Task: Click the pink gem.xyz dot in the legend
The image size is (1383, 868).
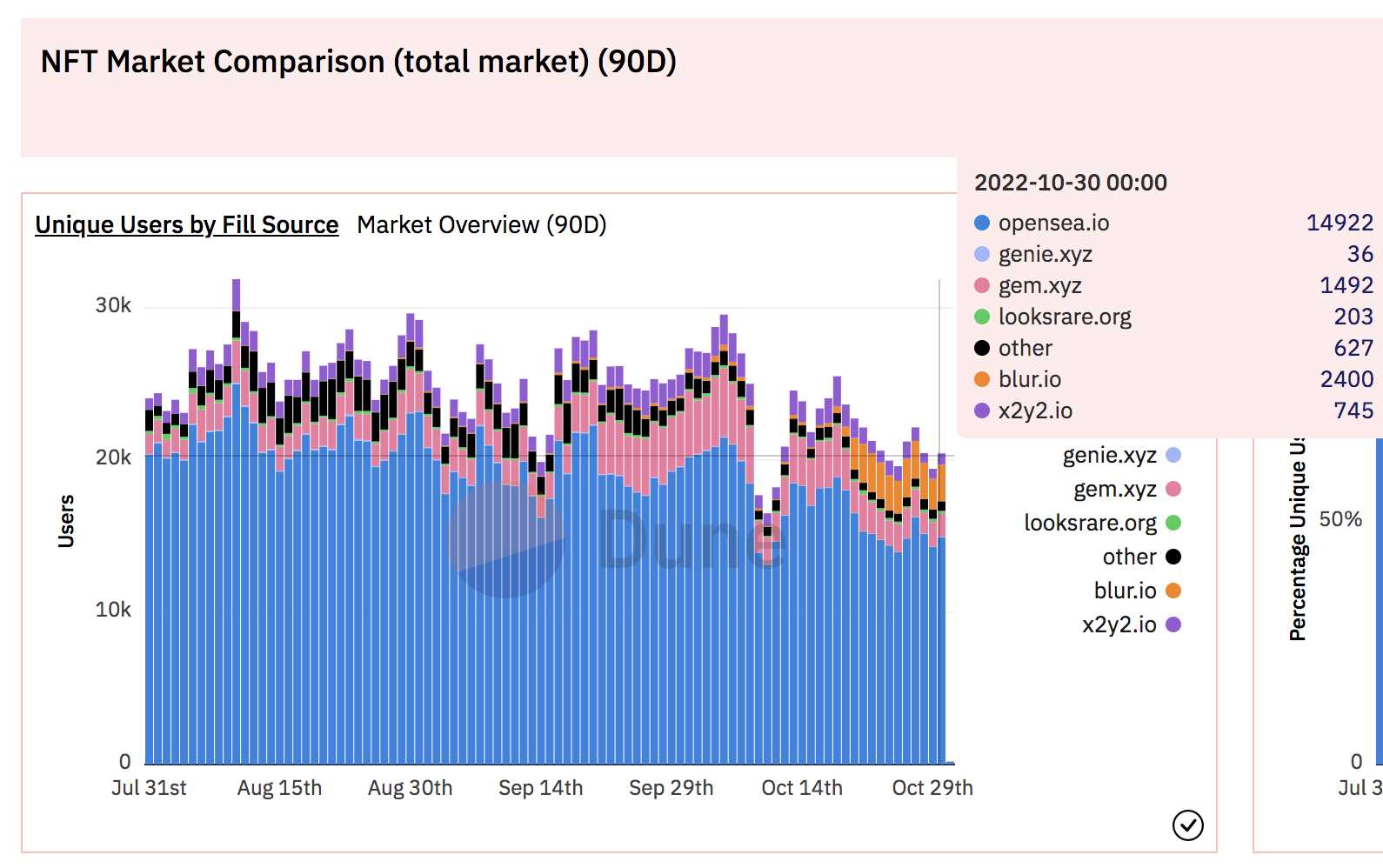Action: click(x=1173, y=489)
